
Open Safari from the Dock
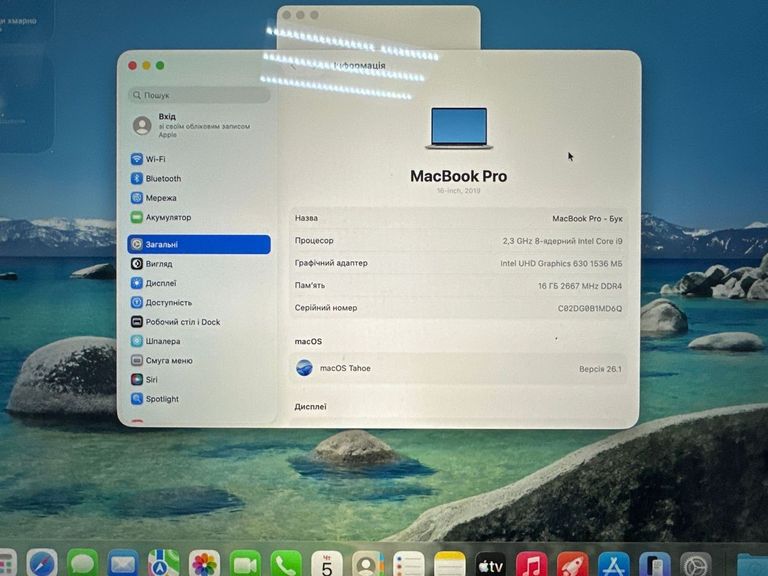click(42, 564)
